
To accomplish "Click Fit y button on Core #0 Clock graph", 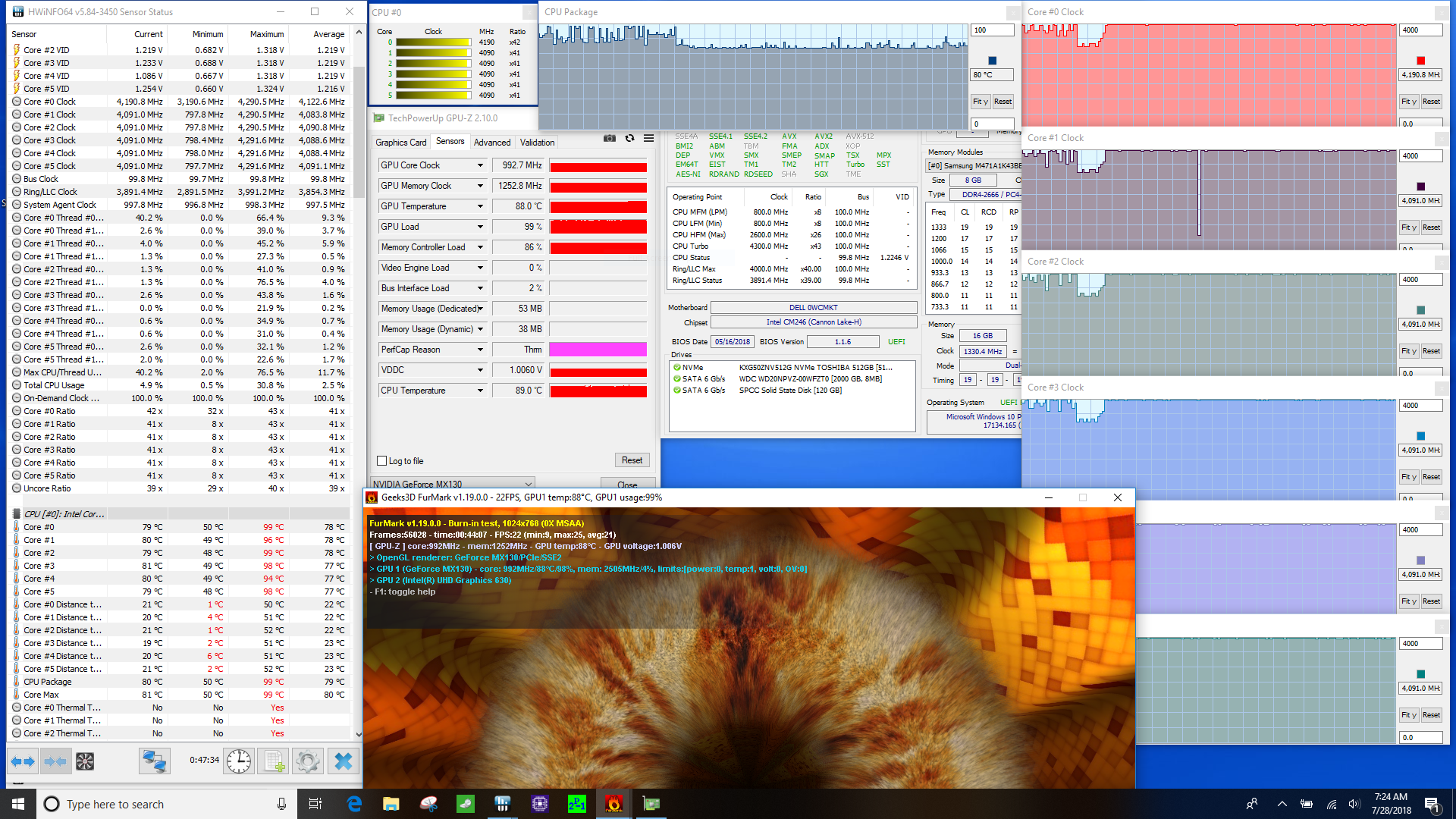I will (1408, 102).
